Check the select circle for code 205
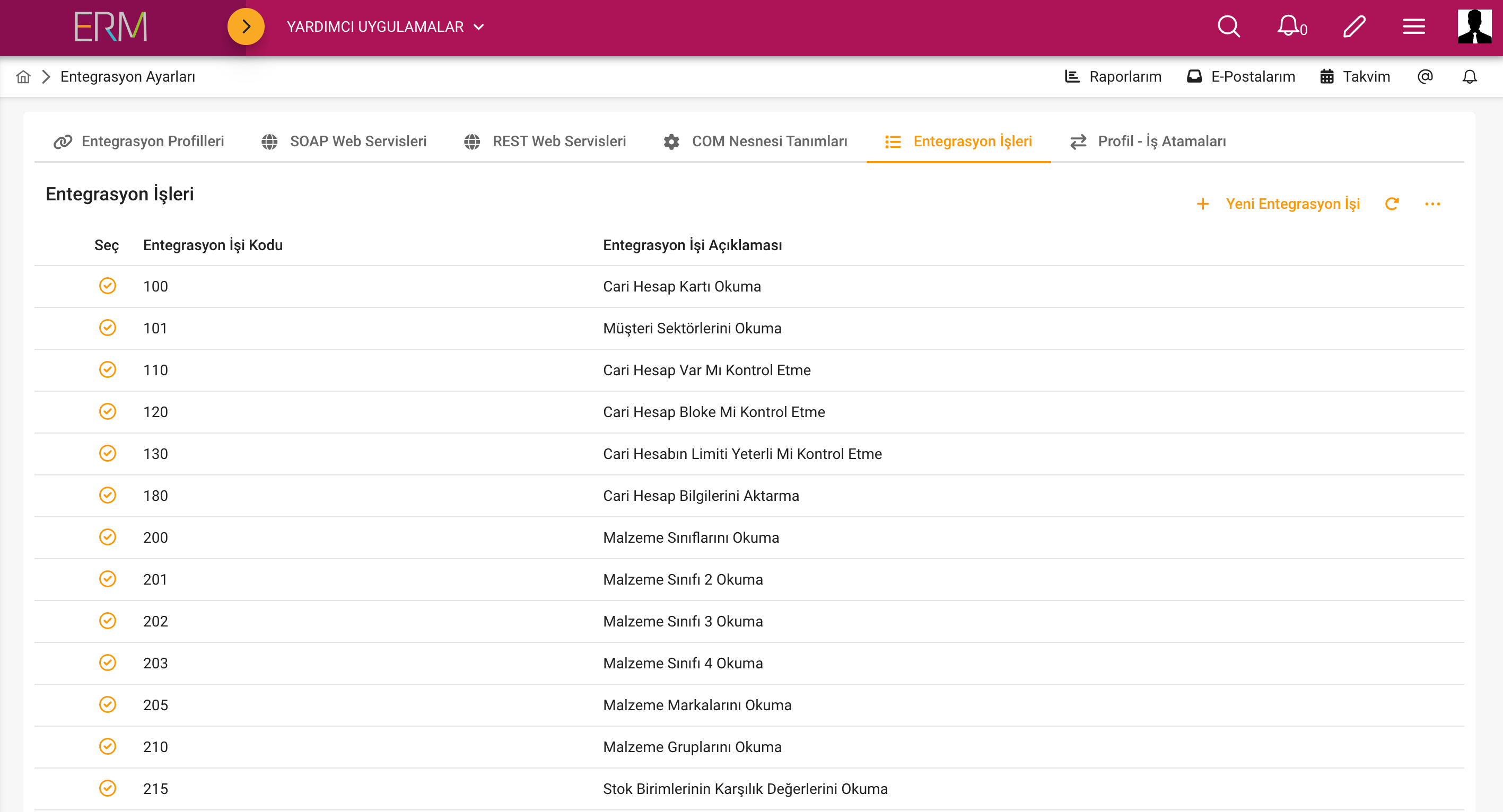The image size is (1503, 812). pos(107,705)
